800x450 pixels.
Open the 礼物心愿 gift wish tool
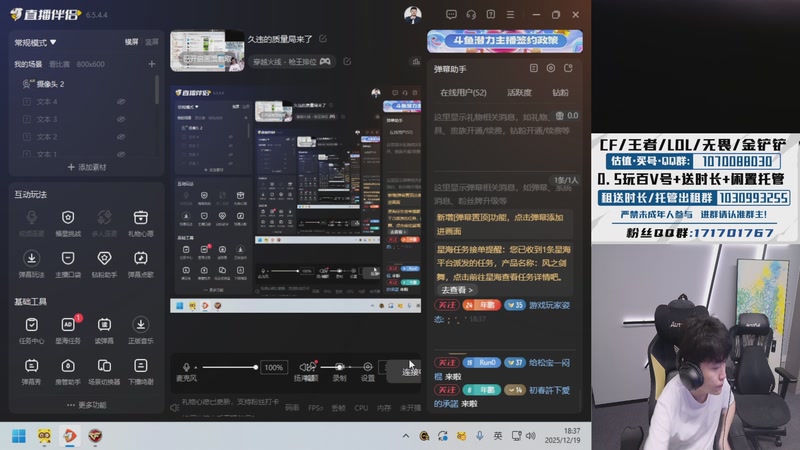[x=140, y=222]
